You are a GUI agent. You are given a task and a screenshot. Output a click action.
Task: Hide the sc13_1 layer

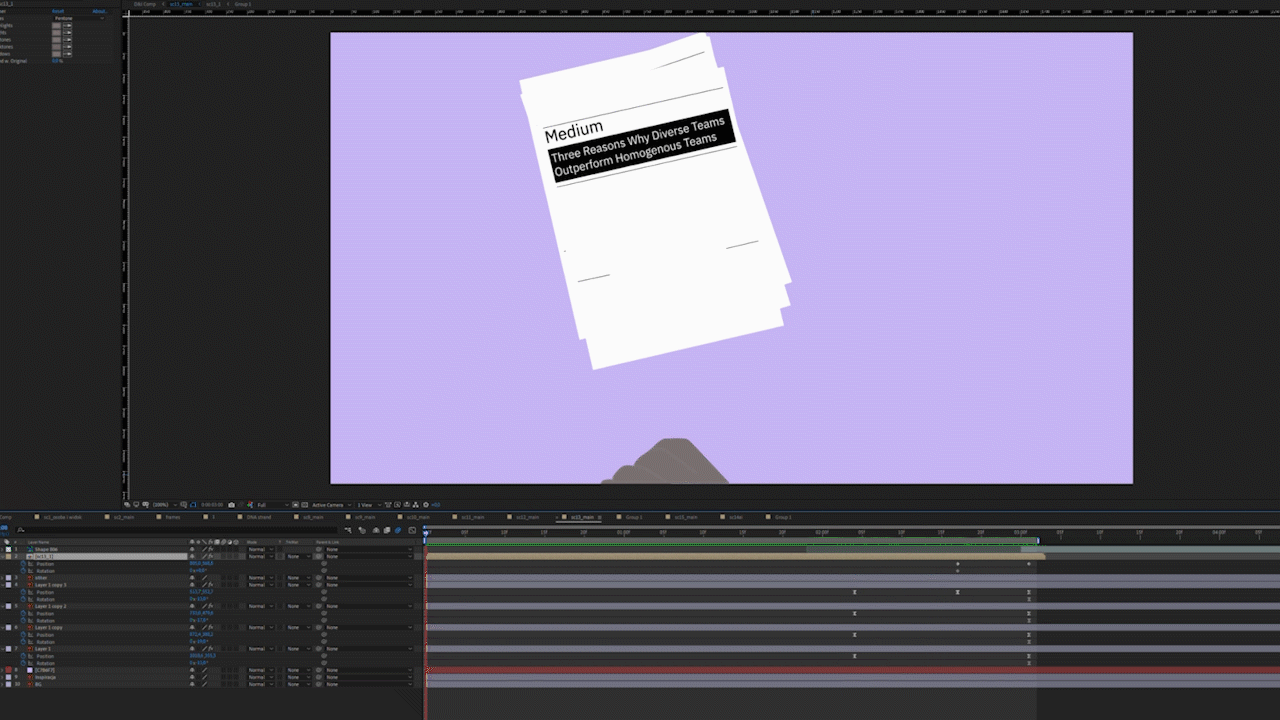[x=192, y=556]
